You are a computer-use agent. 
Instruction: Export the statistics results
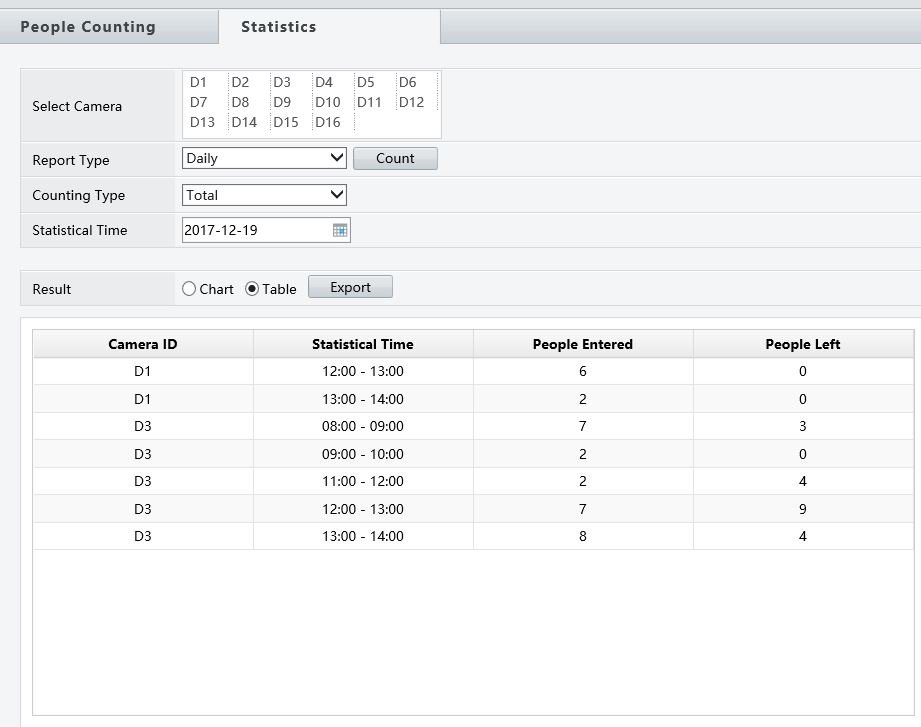(x=350, y=287)
